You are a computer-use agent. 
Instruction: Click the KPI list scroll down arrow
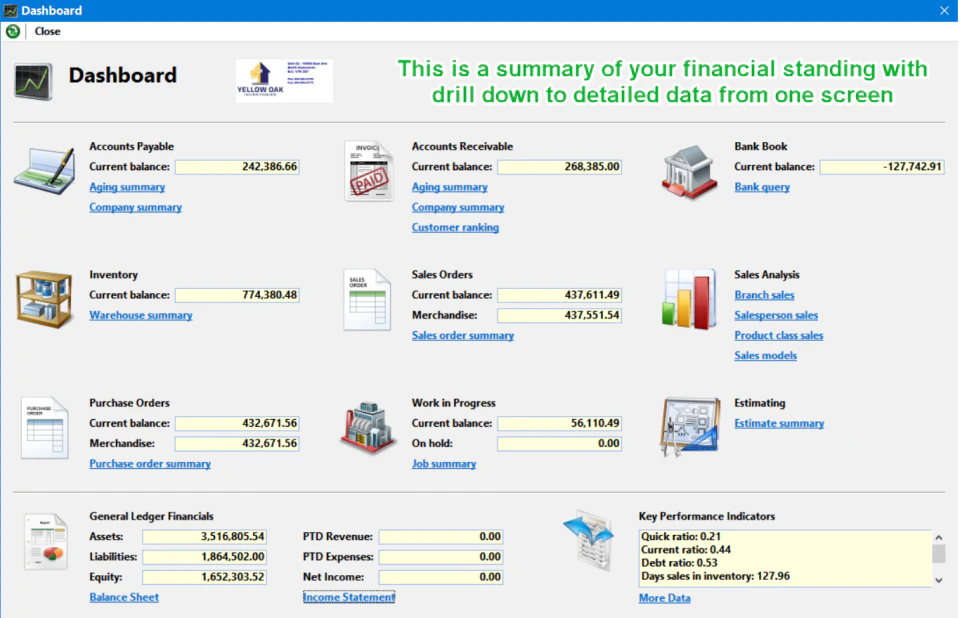tap(939, 580)
